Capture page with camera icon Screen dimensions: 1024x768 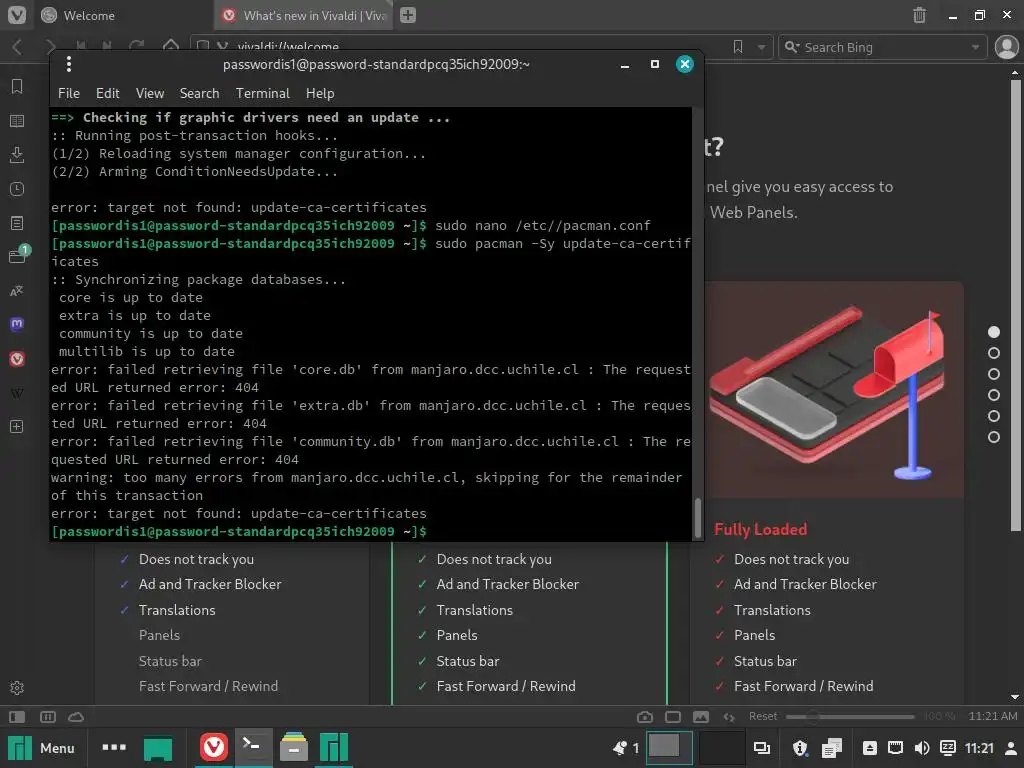pyautogui.click(x=645, y=717)
